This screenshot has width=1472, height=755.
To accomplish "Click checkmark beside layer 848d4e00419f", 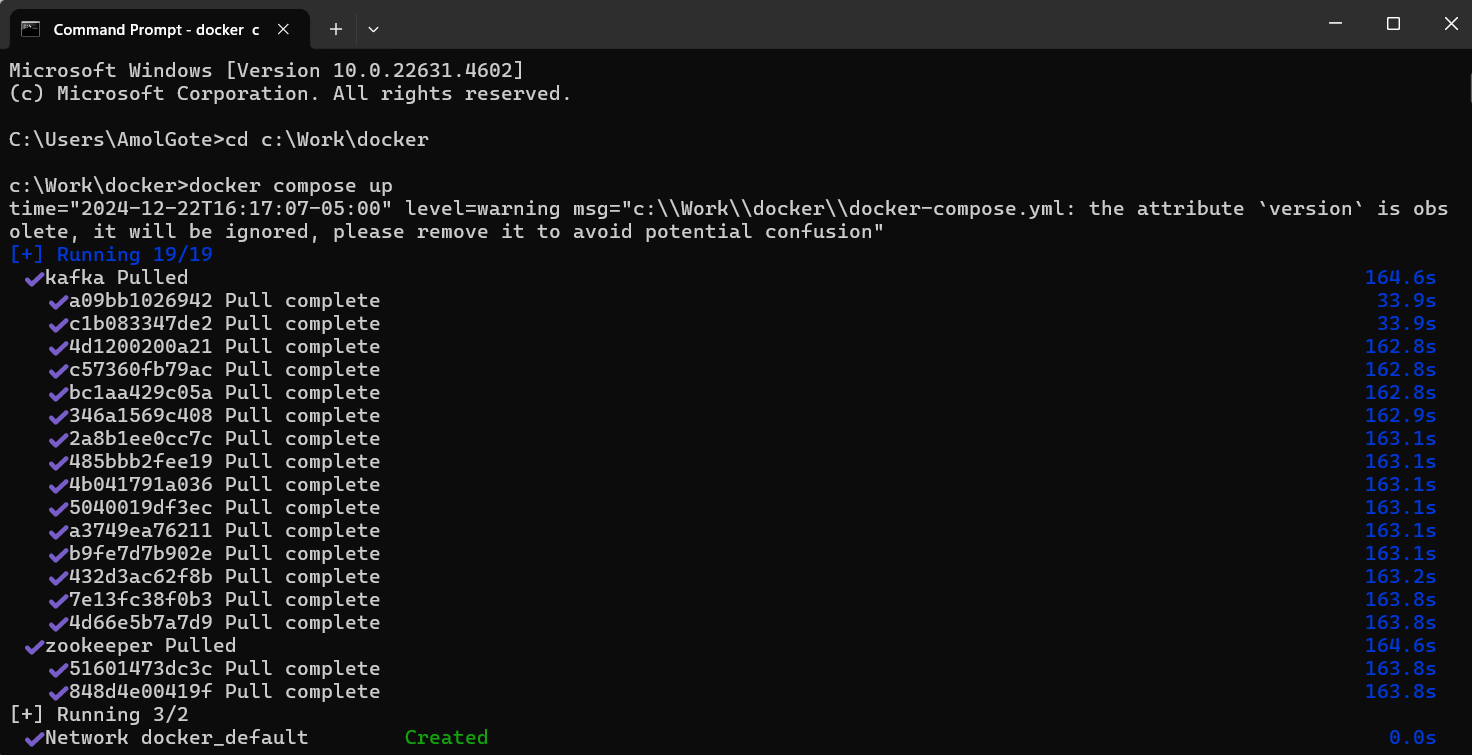I will point(58,692).
